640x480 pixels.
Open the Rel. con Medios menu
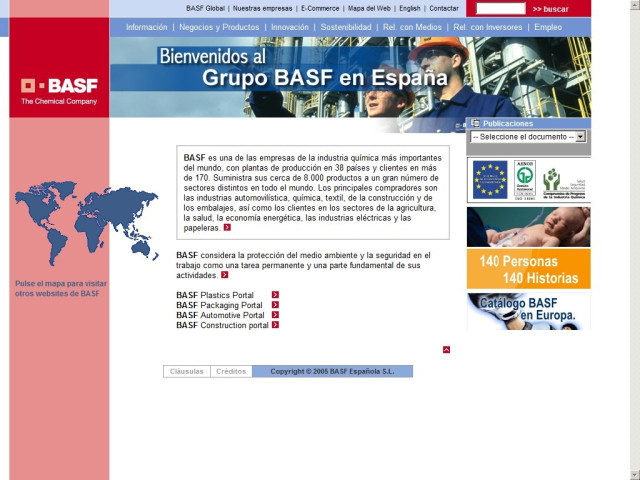[x=412, y=27]
